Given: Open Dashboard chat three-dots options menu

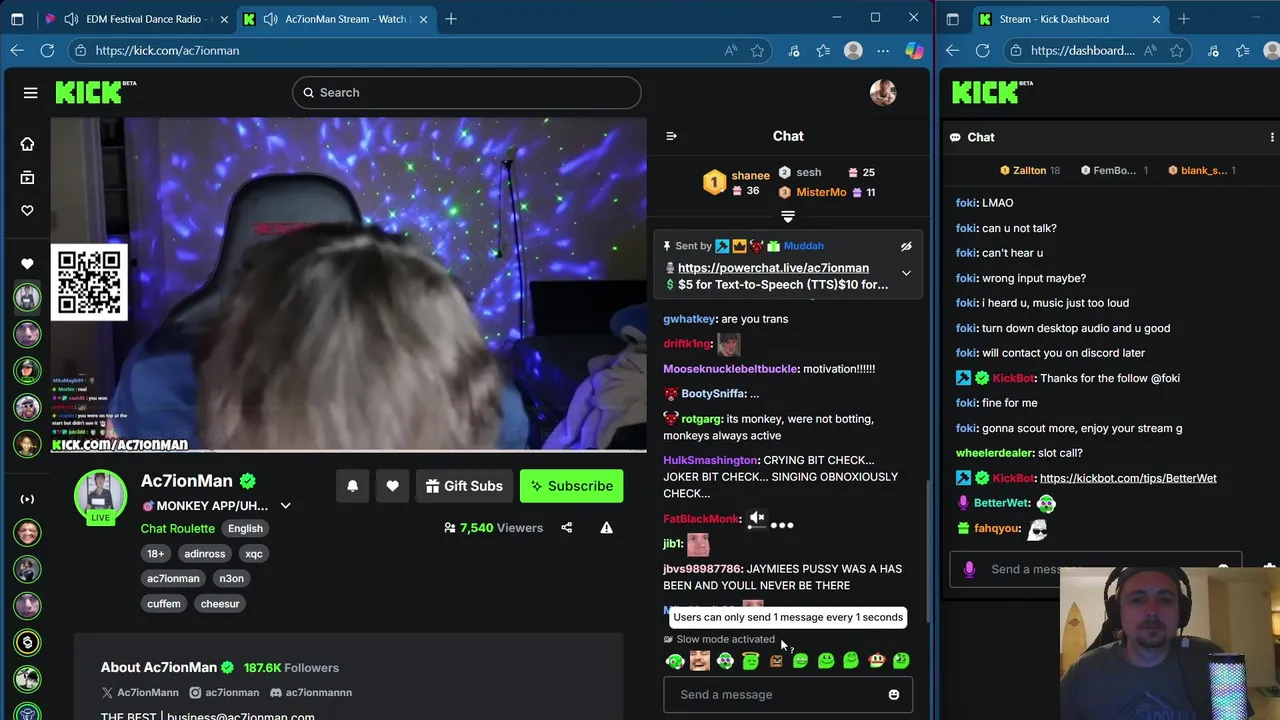Looking at the screenshot, I should [x=1272, y=137].
